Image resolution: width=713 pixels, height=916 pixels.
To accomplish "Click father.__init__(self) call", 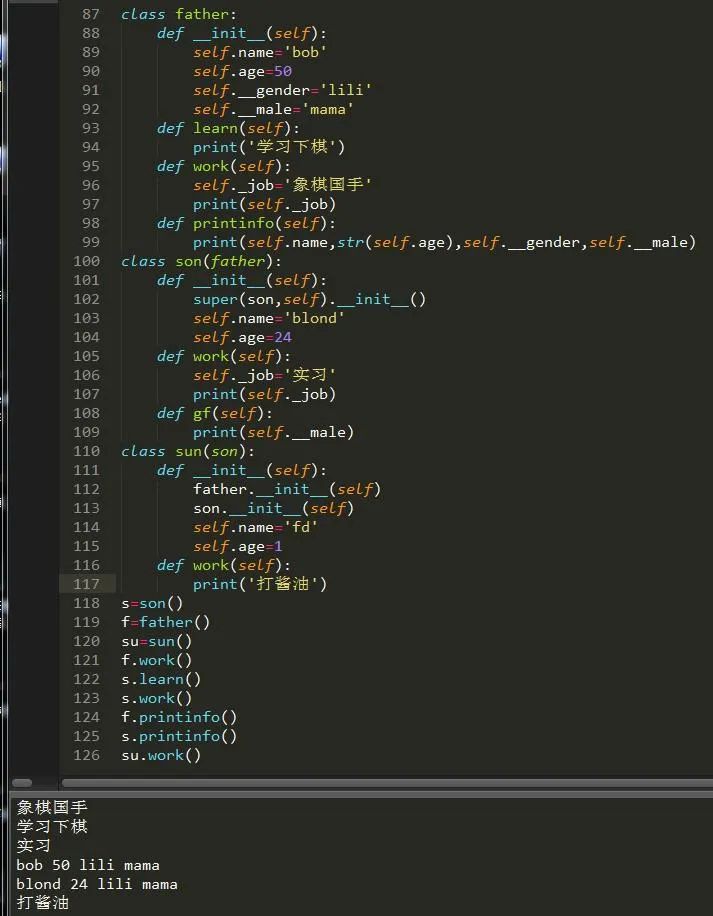I will click(287, 489).
